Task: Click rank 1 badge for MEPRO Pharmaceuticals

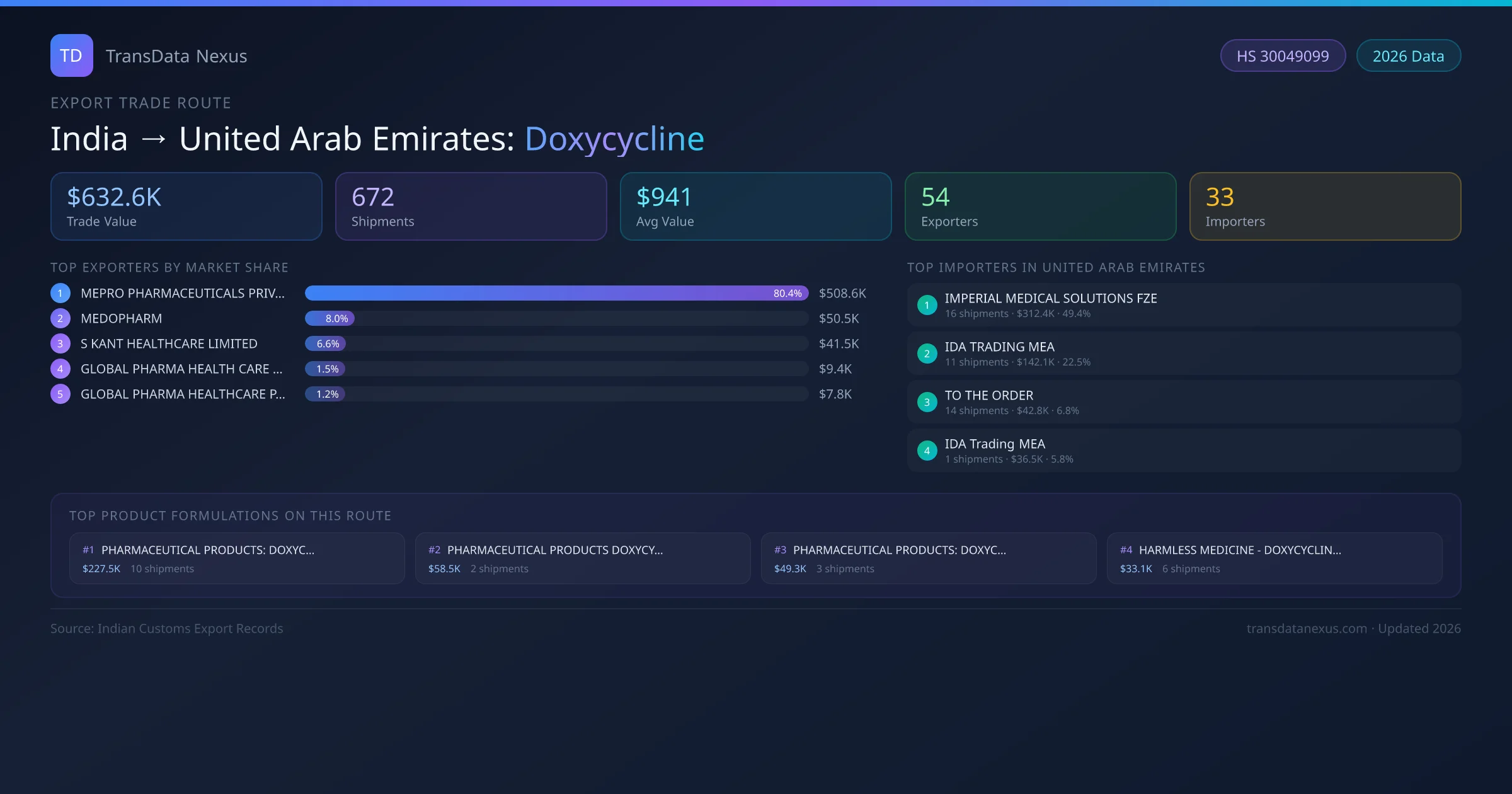Action: (x=60, y=293)
